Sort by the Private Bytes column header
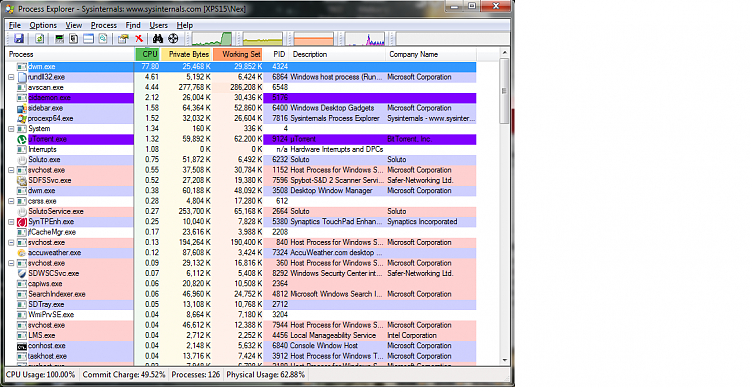 click(186, 55)
